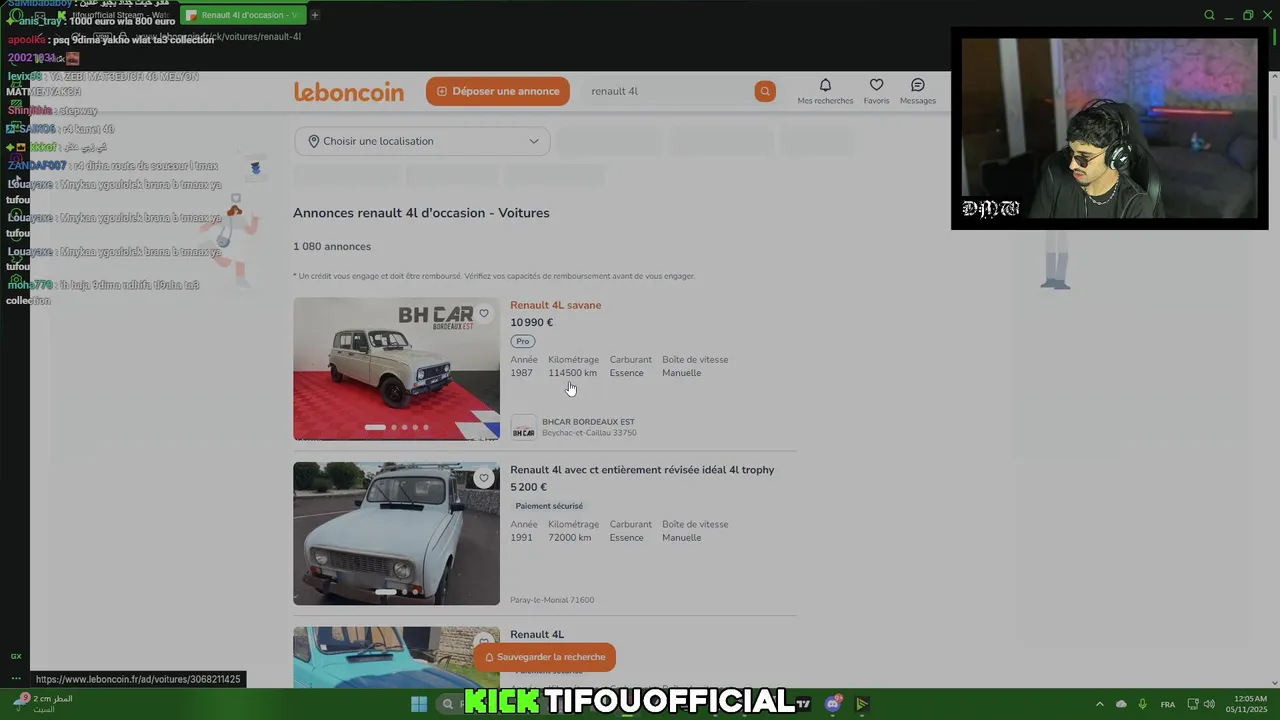Click the image carousel dots on savane photo
This screenshot has height=720, width=1280.
397,427
